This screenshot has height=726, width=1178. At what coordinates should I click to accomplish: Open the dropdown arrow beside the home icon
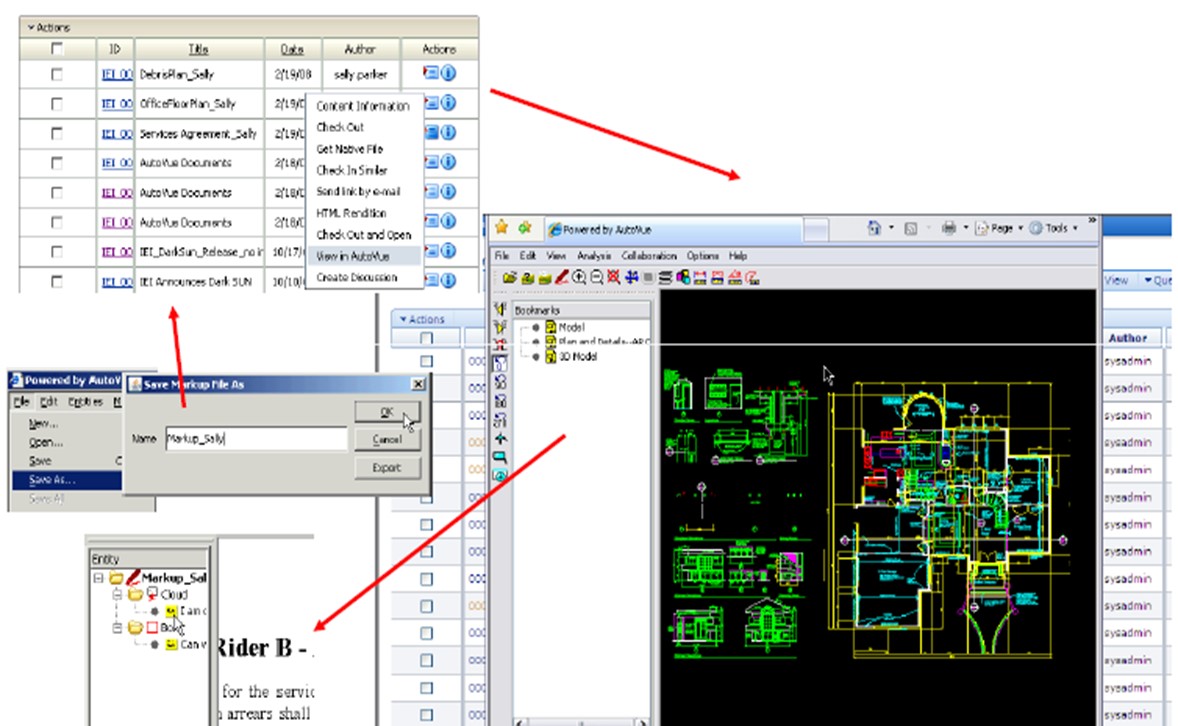891,227
